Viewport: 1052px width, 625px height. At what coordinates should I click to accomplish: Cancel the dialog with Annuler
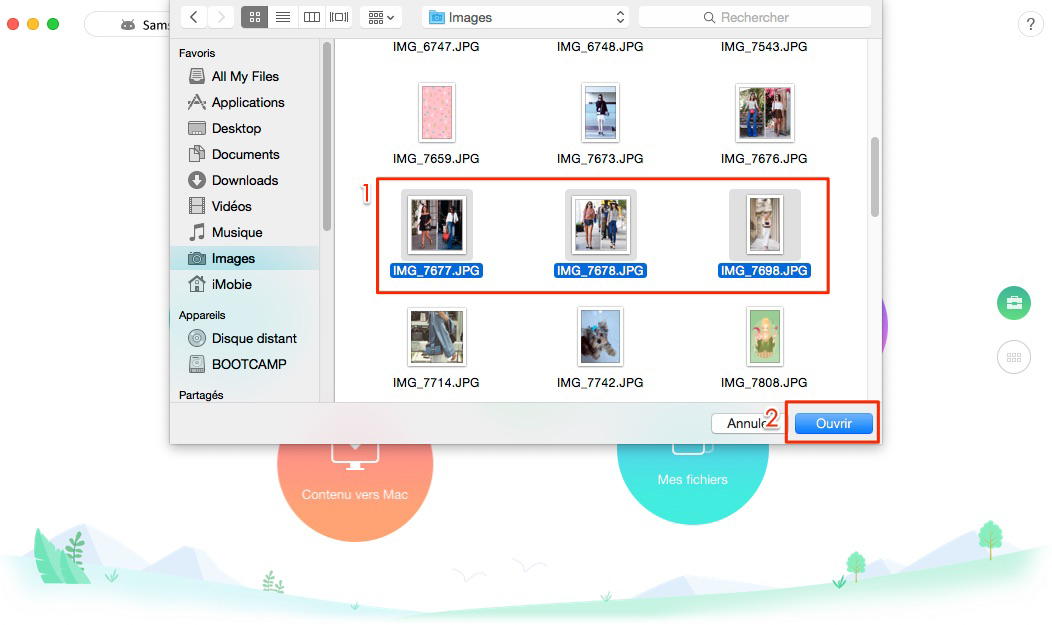click(748, 423)
